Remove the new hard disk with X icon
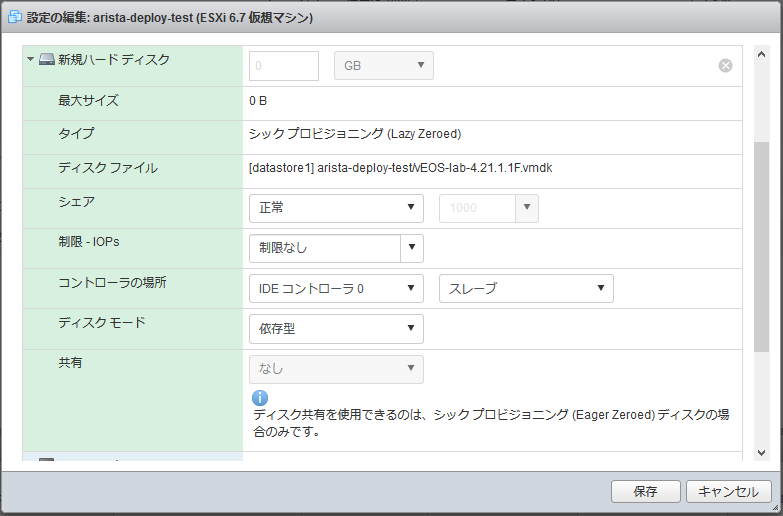Image resolution: width=783 pixels, height=516 pixels. pos(725,65)
